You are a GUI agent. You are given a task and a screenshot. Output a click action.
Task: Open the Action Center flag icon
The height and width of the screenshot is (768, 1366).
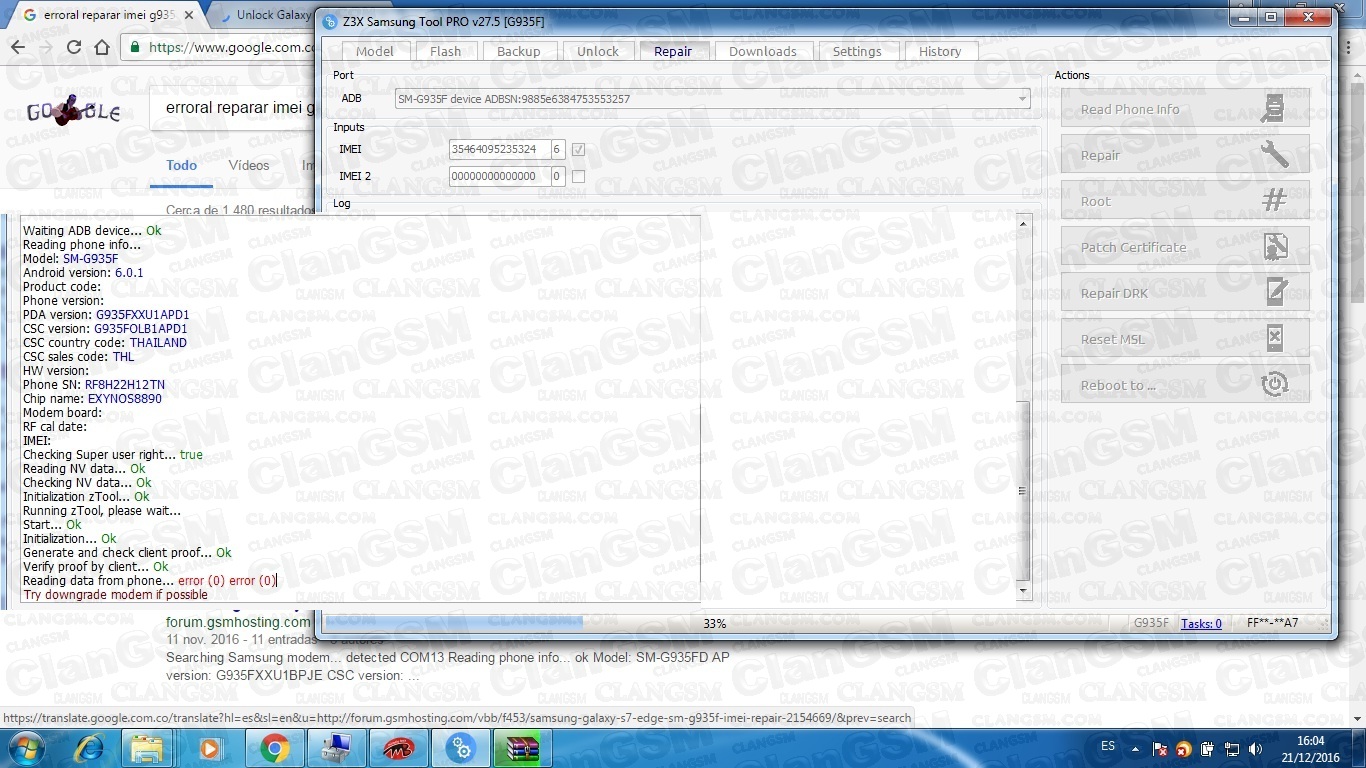click(1160, 748)
